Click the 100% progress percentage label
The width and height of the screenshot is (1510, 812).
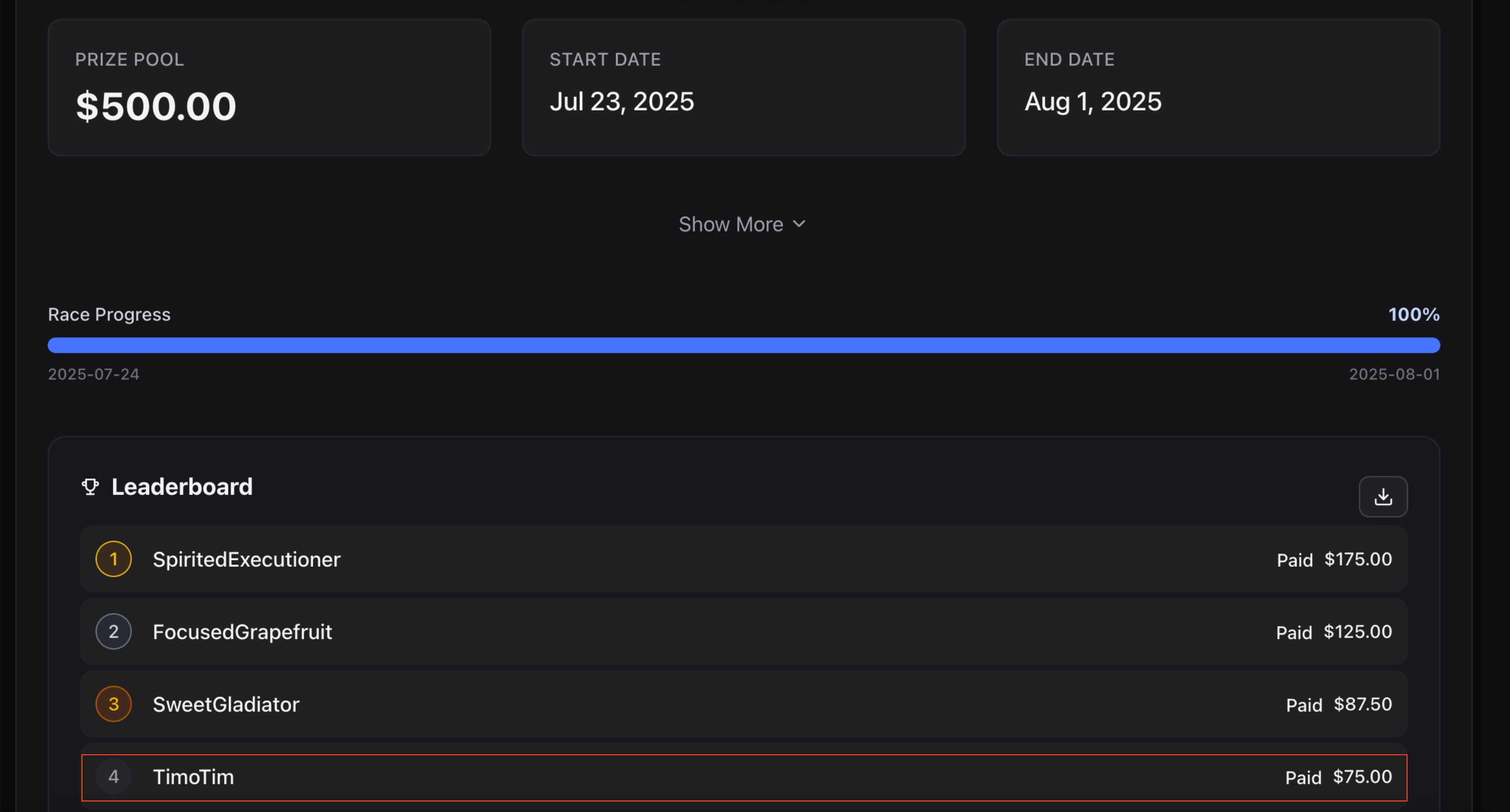(1413, 315)
